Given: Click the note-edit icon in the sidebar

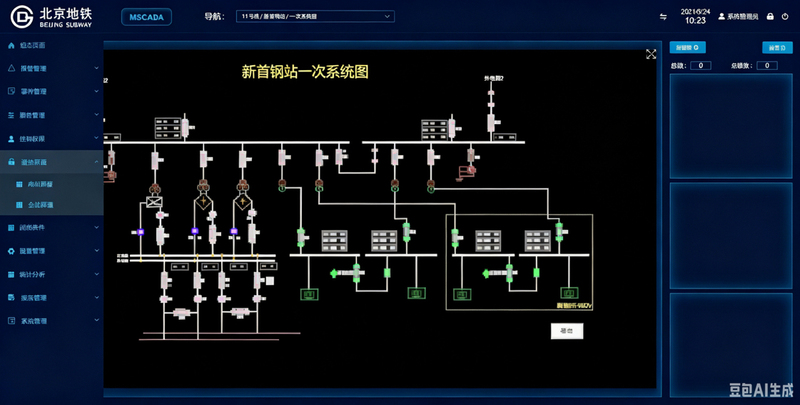Looking at the screenshot, I should 11,91.
